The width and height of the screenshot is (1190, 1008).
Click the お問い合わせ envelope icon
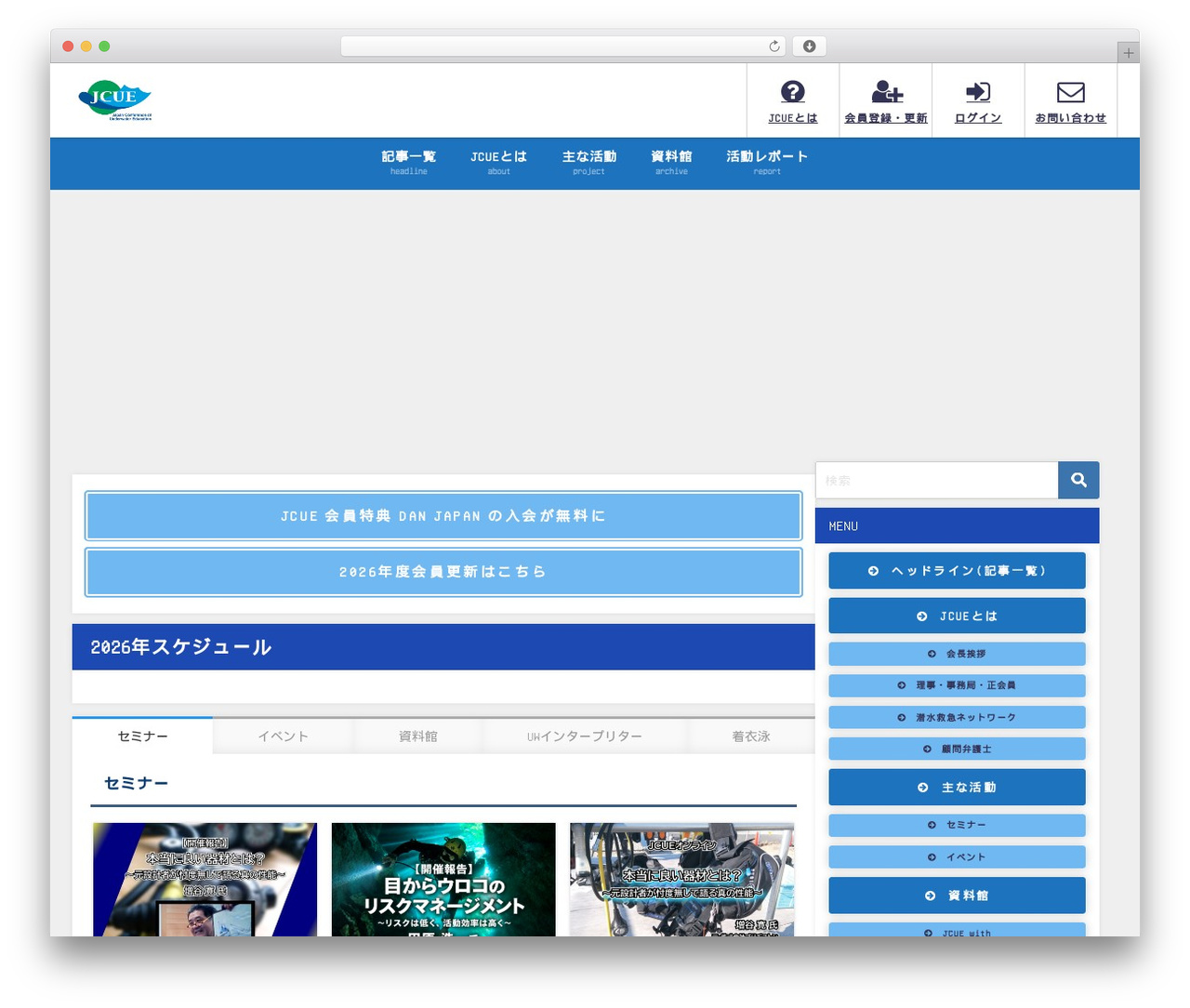tap(1071, 91)
